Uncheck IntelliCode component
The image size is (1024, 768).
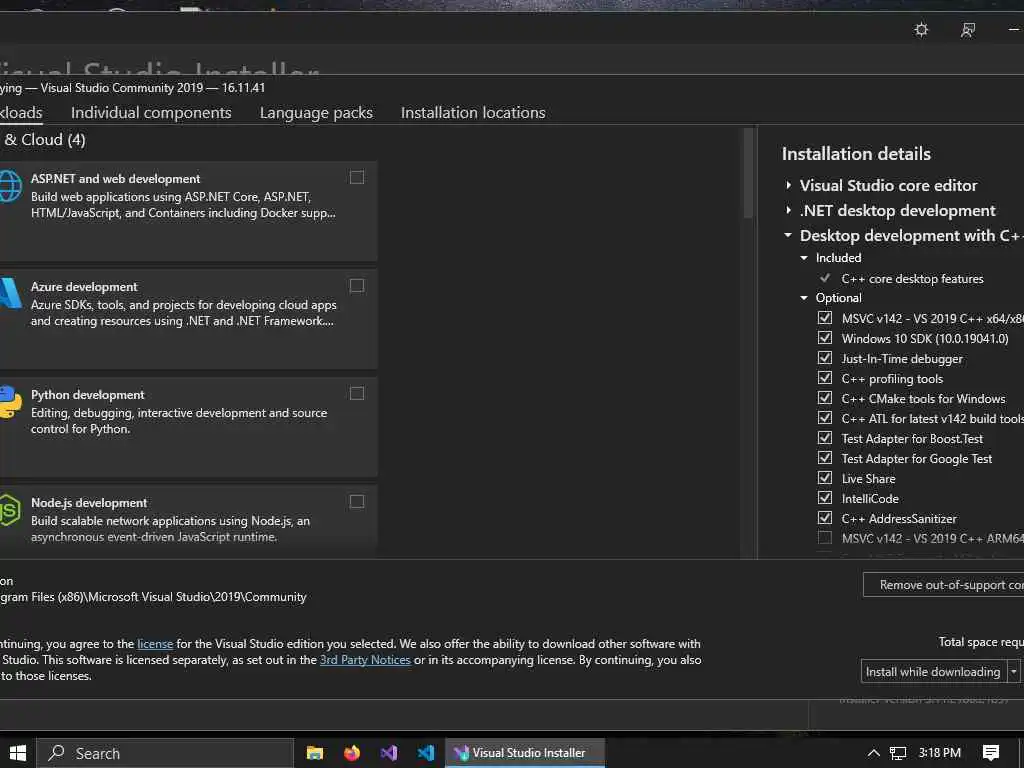(825, 498)
